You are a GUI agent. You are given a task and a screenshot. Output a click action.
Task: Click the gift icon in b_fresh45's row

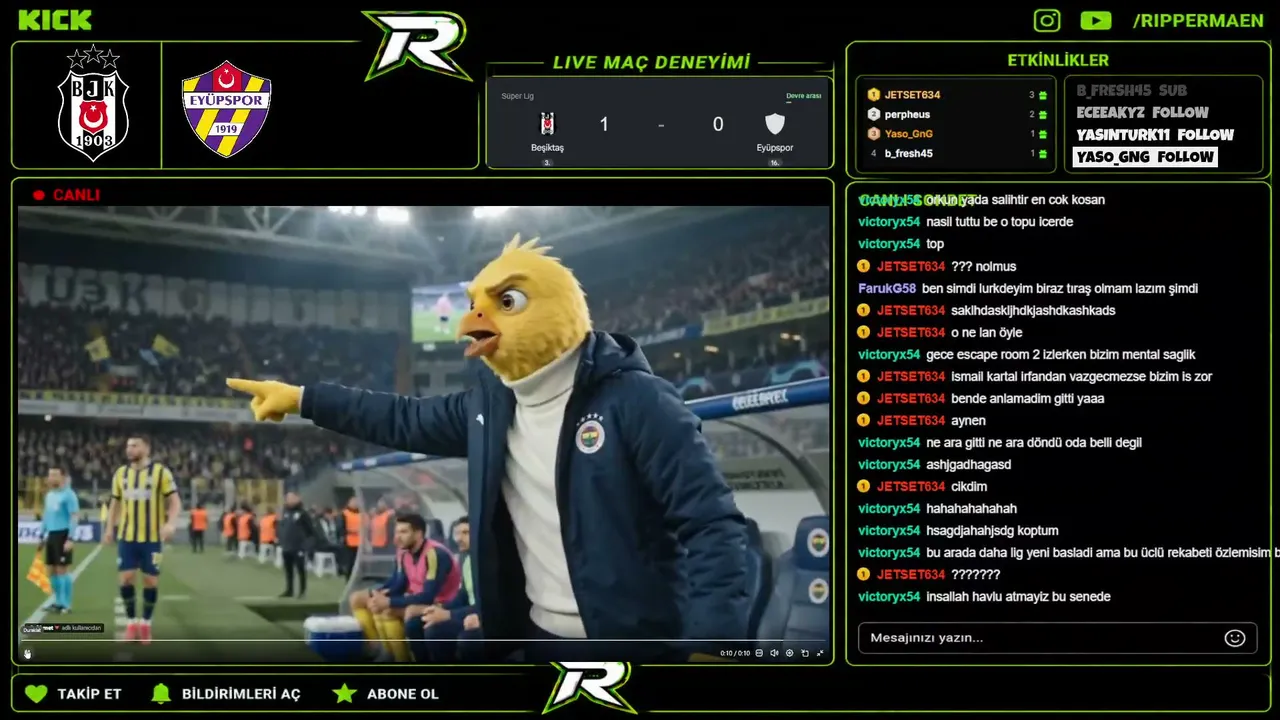[x=1043, y=153]
